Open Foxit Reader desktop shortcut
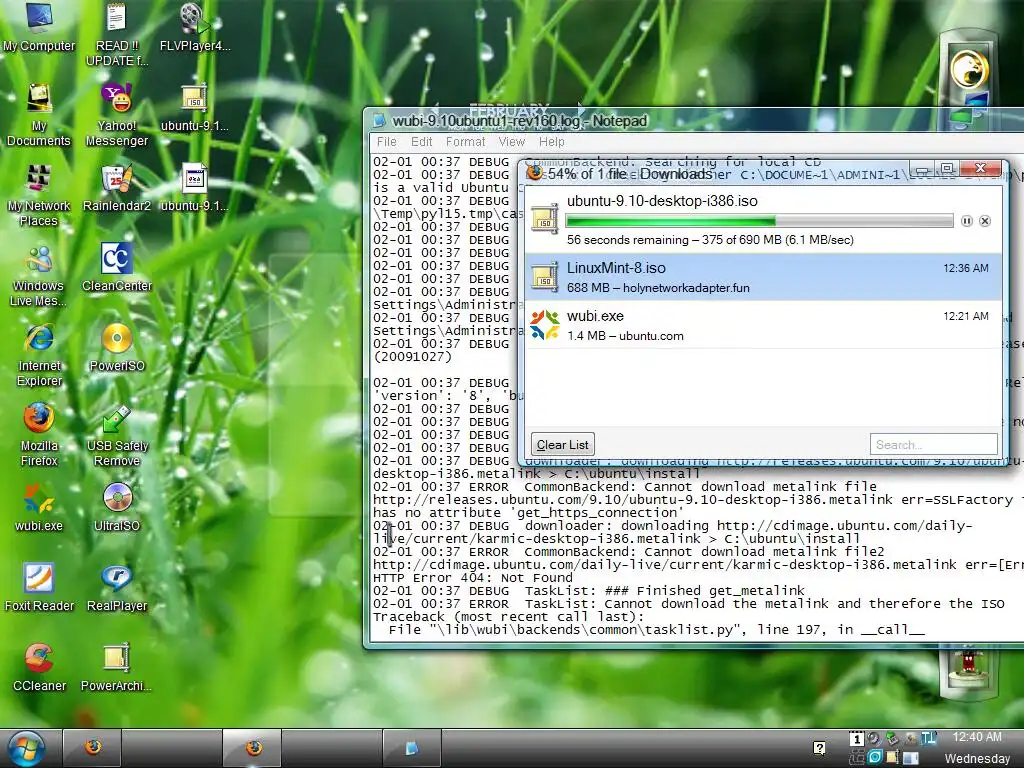Viewport: 1024px width, 768px height. [x=39, y=588]
